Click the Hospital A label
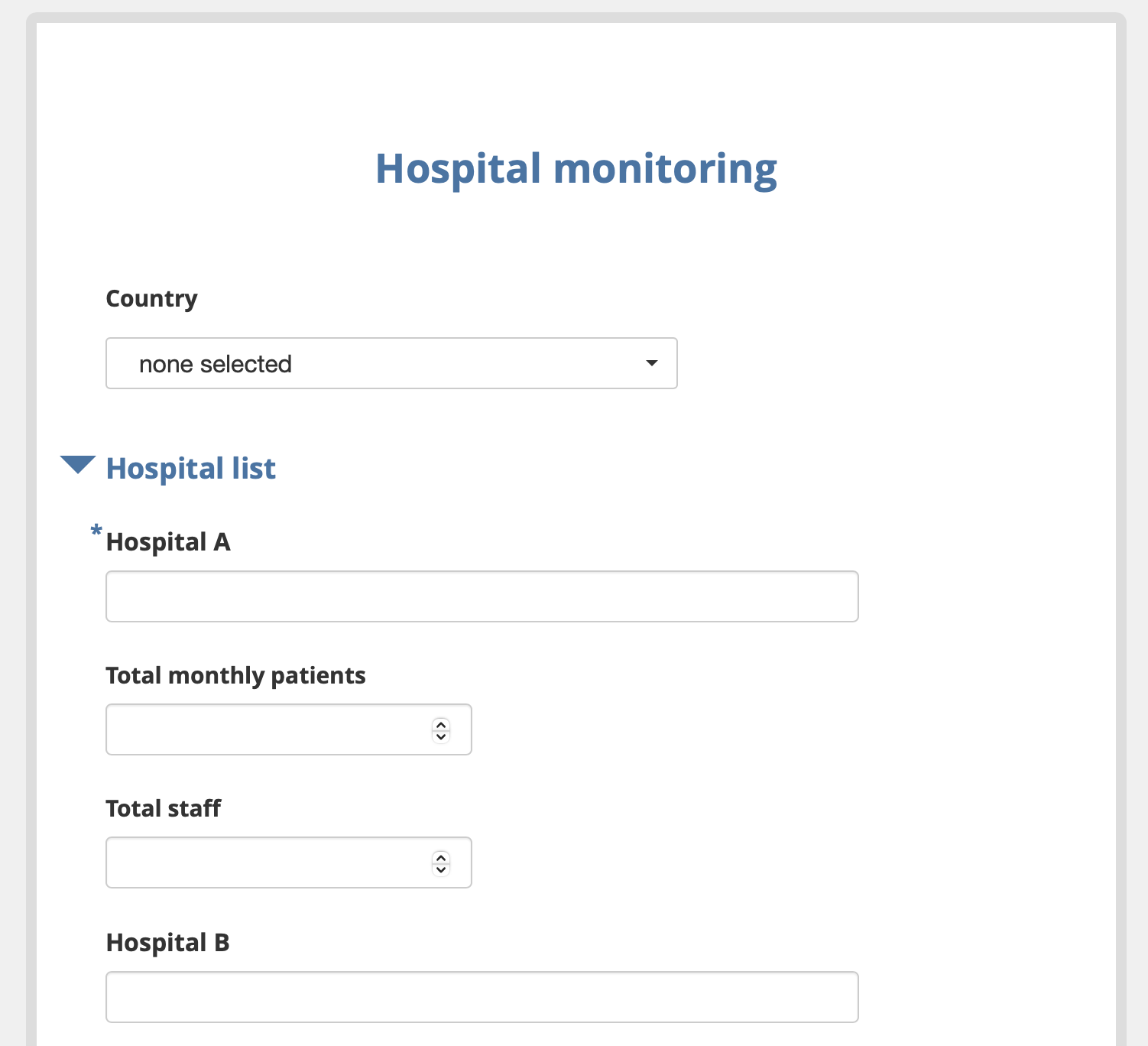 point(168,542)
